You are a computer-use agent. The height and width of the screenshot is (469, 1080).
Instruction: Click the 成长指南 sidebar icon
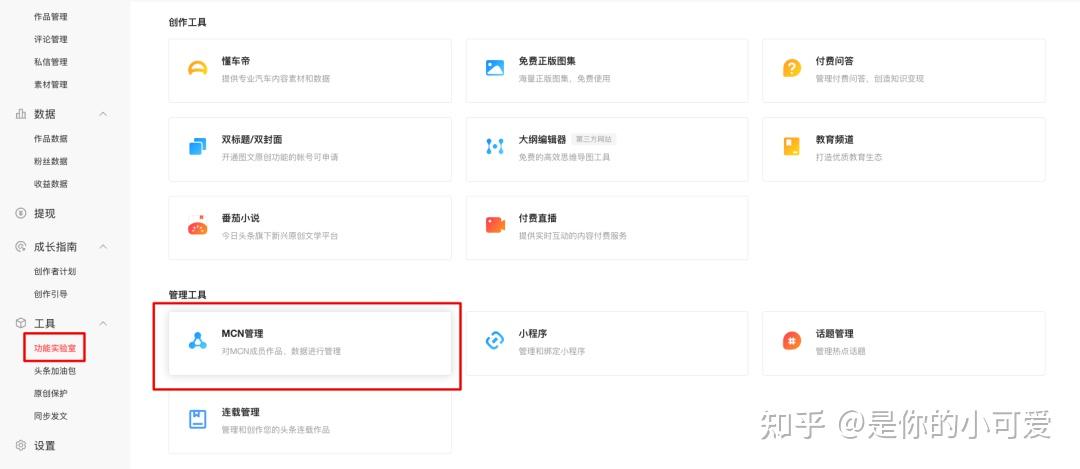21,247
